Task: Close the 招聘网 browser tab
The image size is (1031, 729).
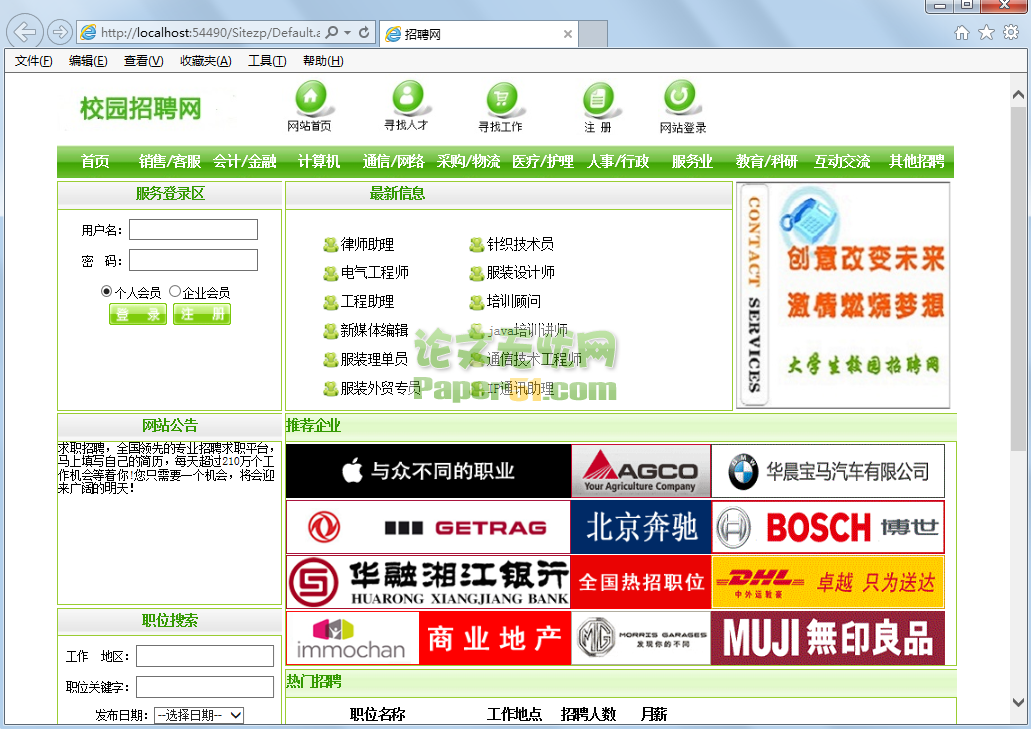Action: (x=567, y=34)
